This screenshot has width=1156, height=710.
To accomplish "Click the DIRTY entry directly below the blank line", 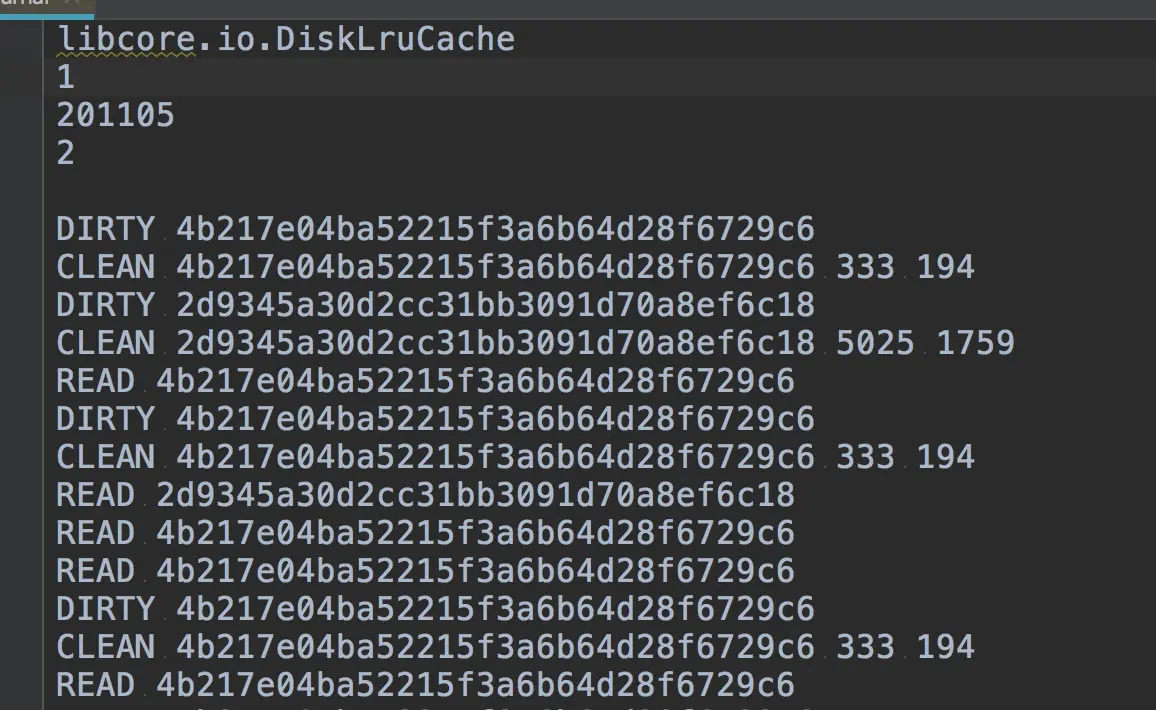I will [436, 229].
